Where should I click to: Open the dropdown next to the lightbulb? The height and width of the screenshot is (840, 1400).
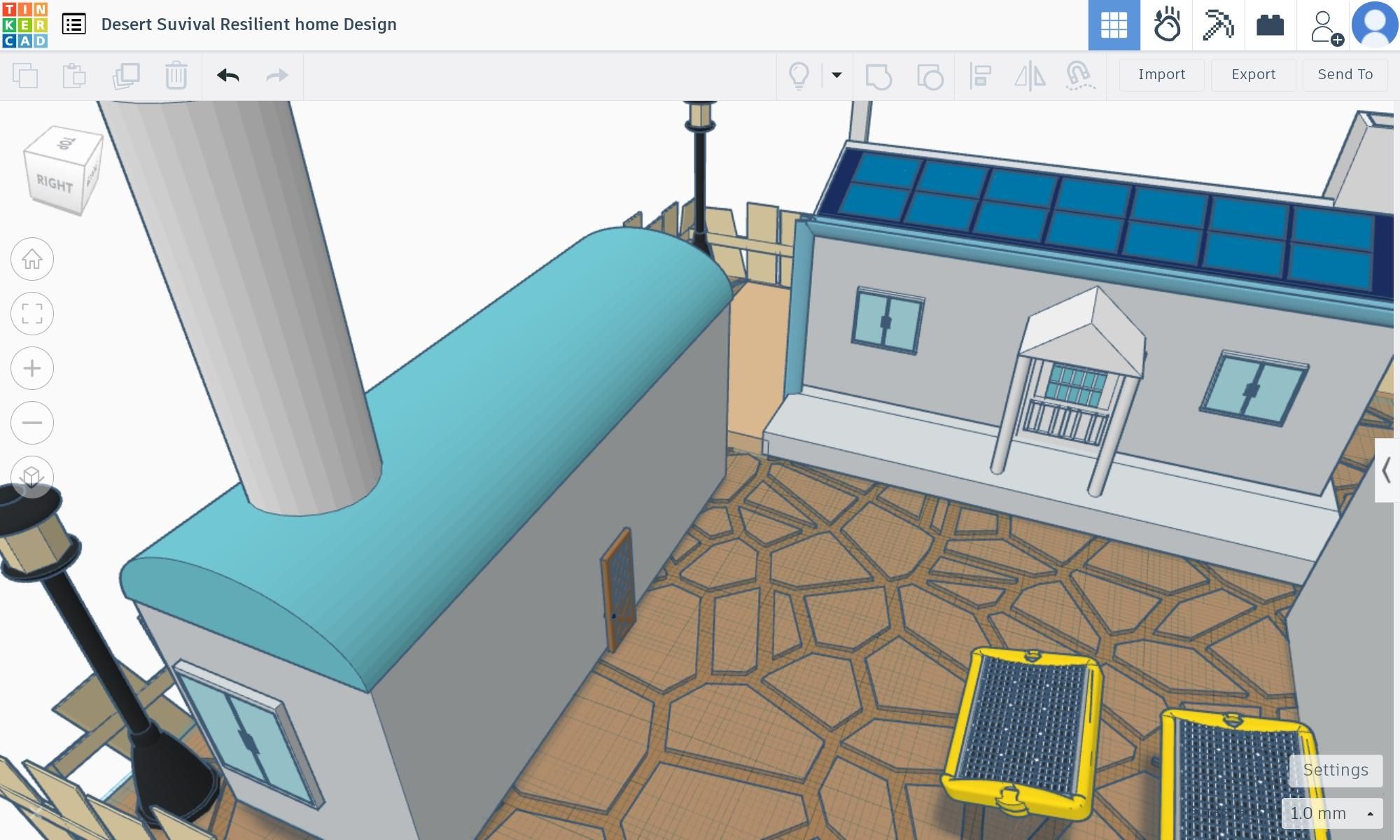click(x=836, y=75)
